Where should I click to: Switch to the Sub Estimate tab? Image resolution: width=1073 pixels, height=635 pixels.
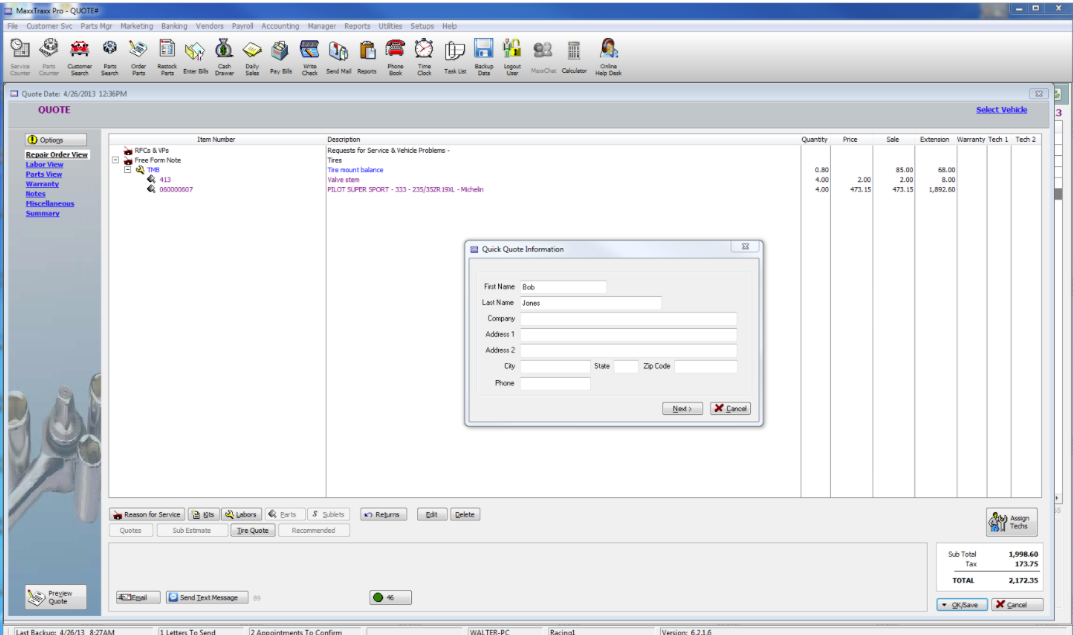(194, 529)
